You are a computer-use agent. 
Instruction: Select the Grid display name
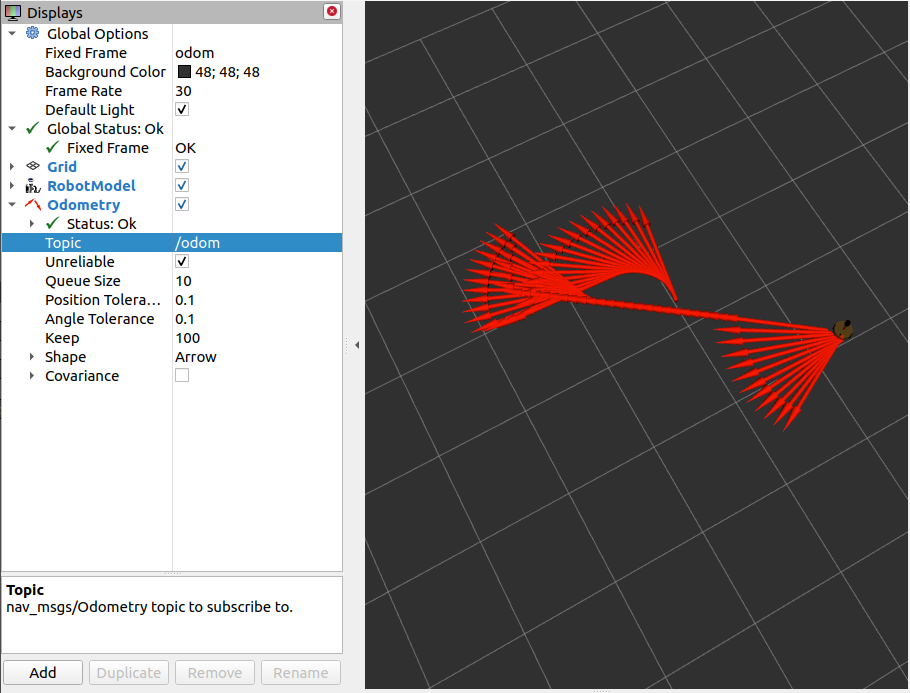(62, 167)
